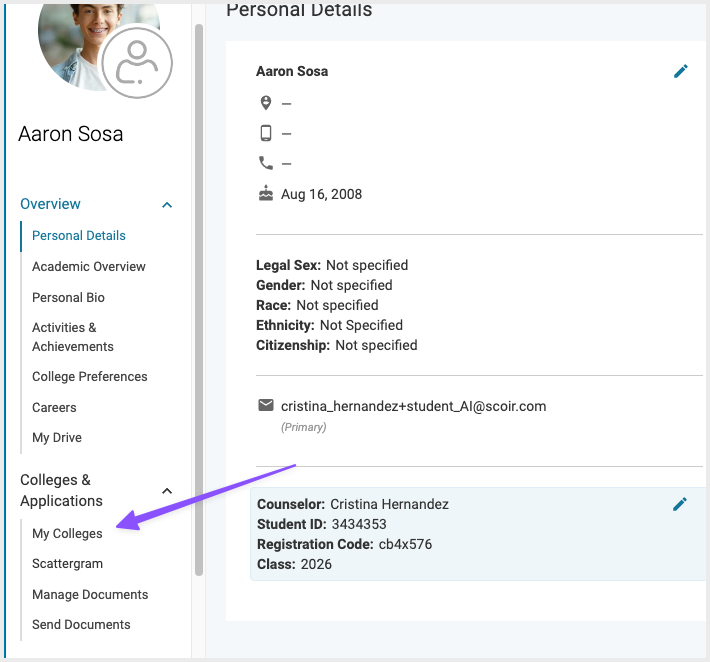
Task: Navigate to Careers
Action: 54,408
